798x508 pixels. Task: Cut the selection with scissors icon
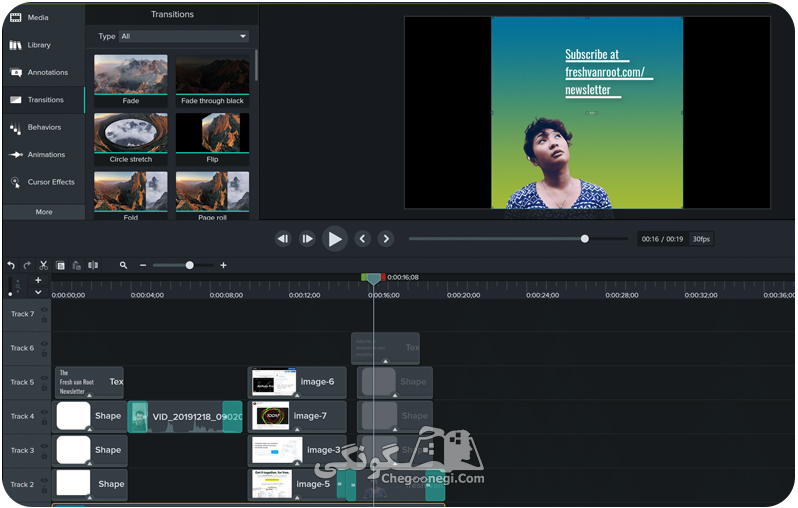43,265
